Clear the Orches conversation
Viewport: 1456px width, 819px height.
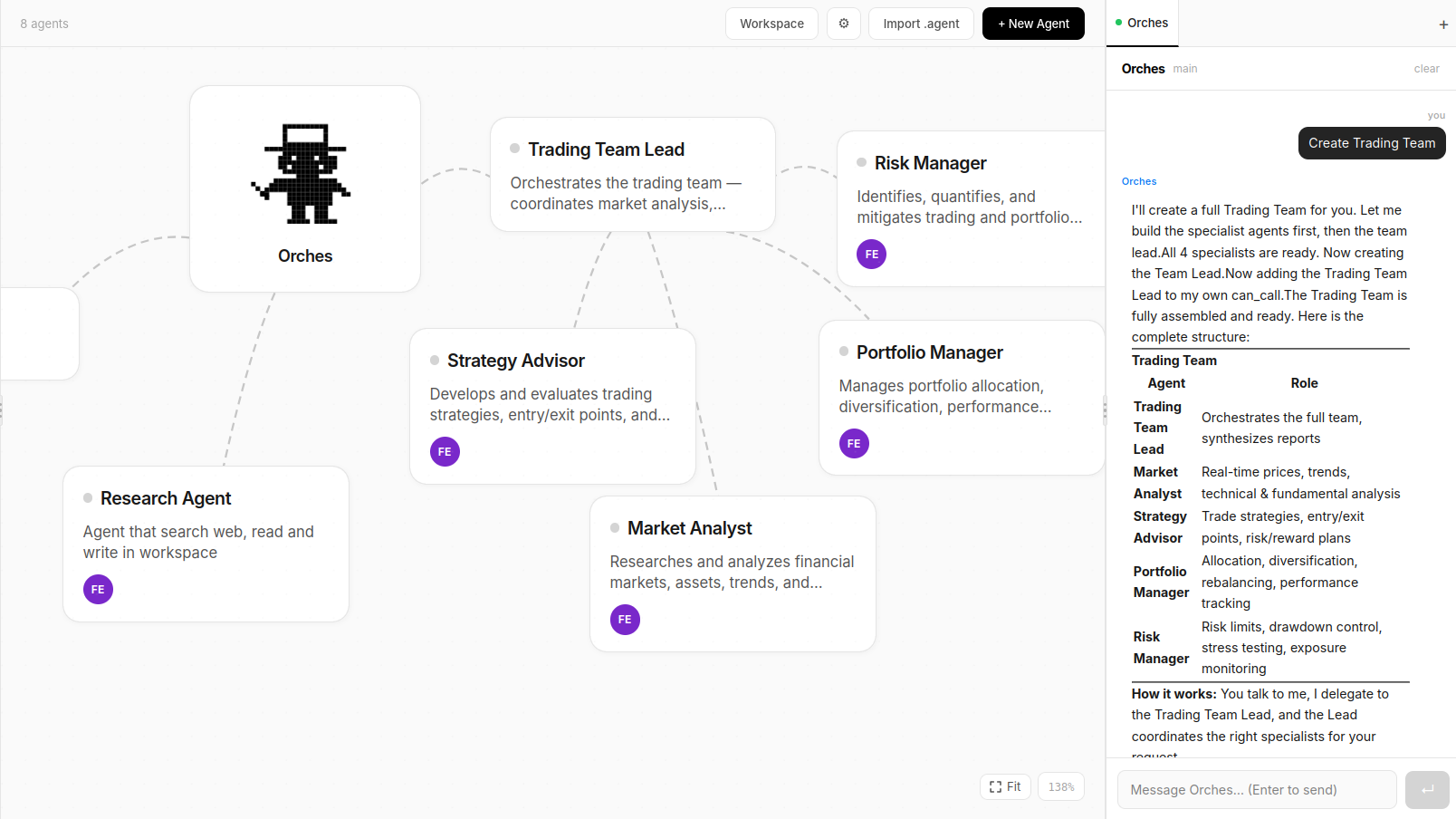point(1426,68)
